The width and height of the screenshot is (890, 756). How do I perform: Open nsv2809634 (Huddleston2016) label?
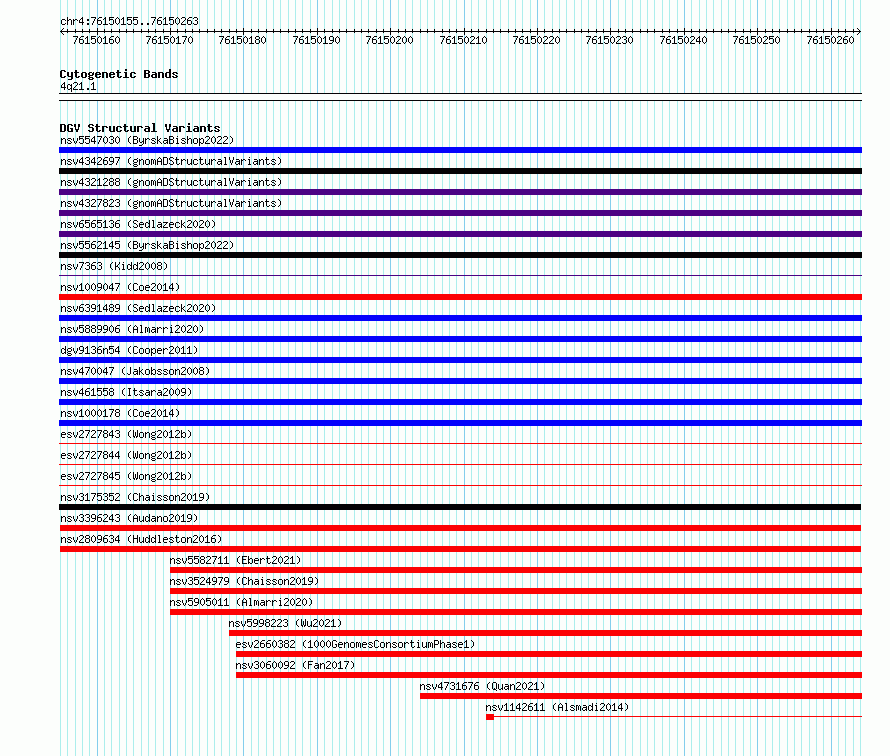[141, 539]
